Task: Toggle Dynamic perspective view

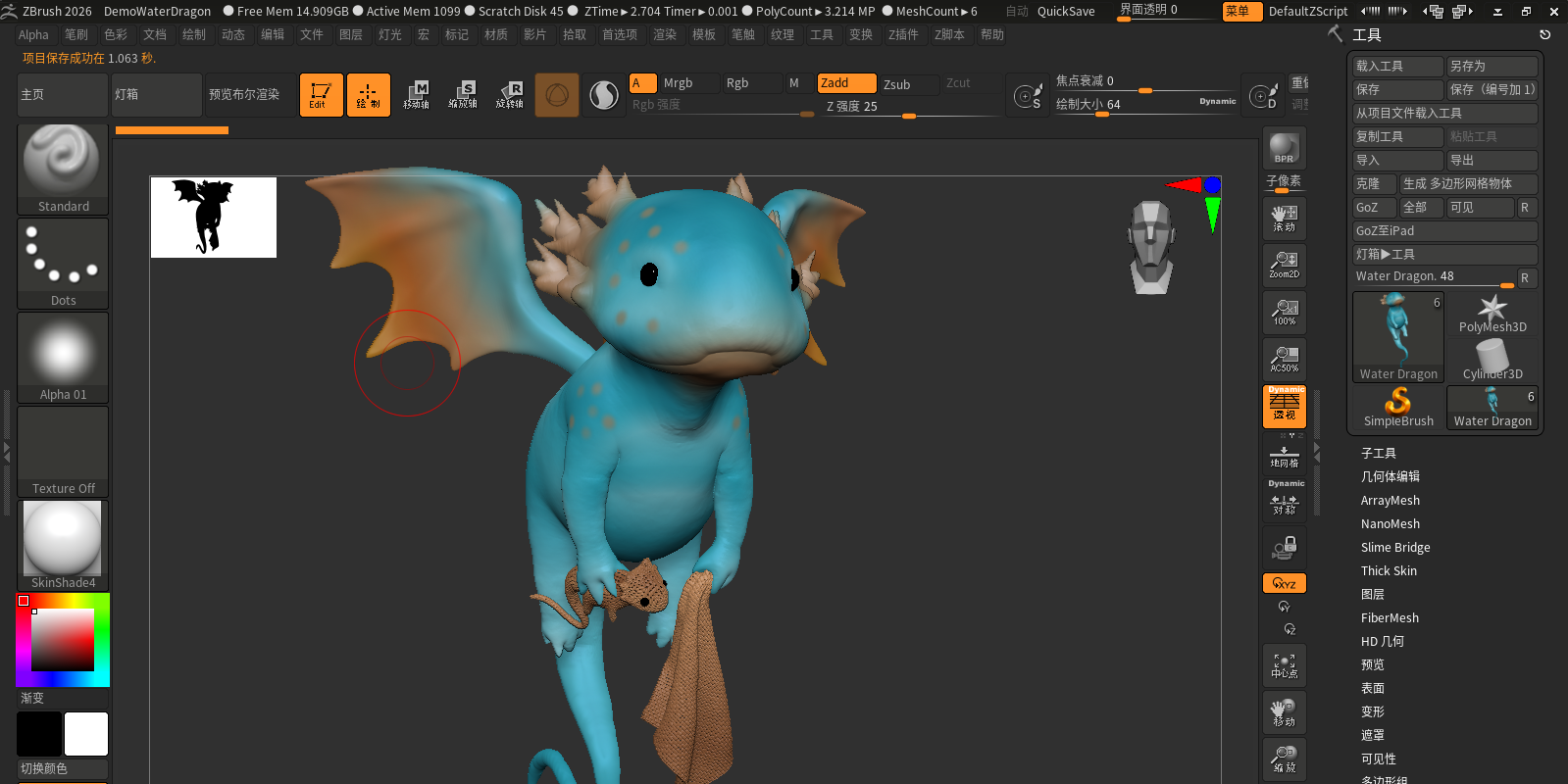Action: [1284, 406]
